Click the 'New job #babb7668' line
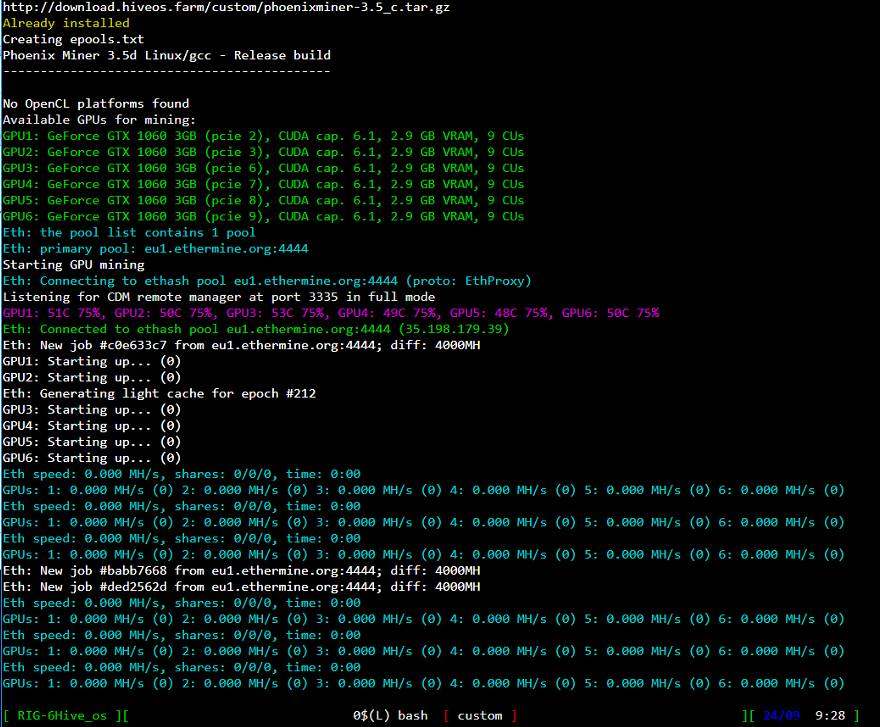The height and width of the screenshot is (727, 880). click(241, 571)
